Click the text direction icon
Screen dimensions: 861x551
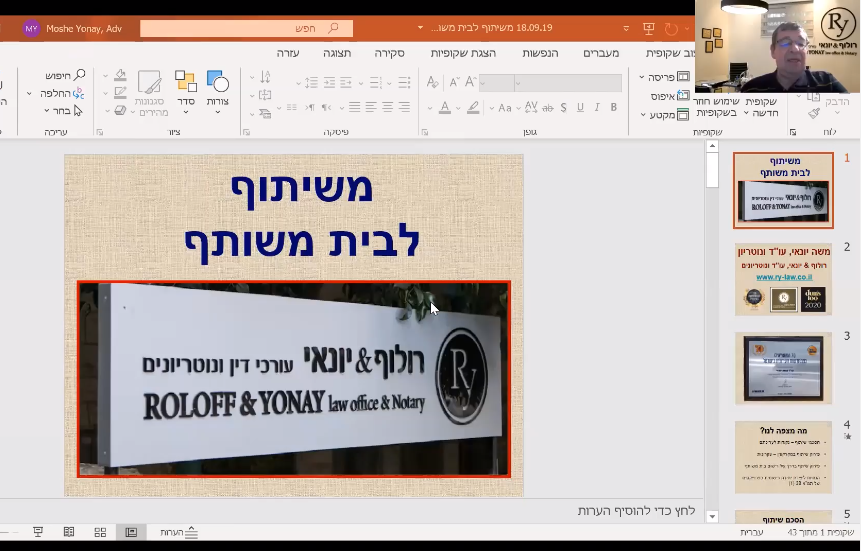[265, 77]
